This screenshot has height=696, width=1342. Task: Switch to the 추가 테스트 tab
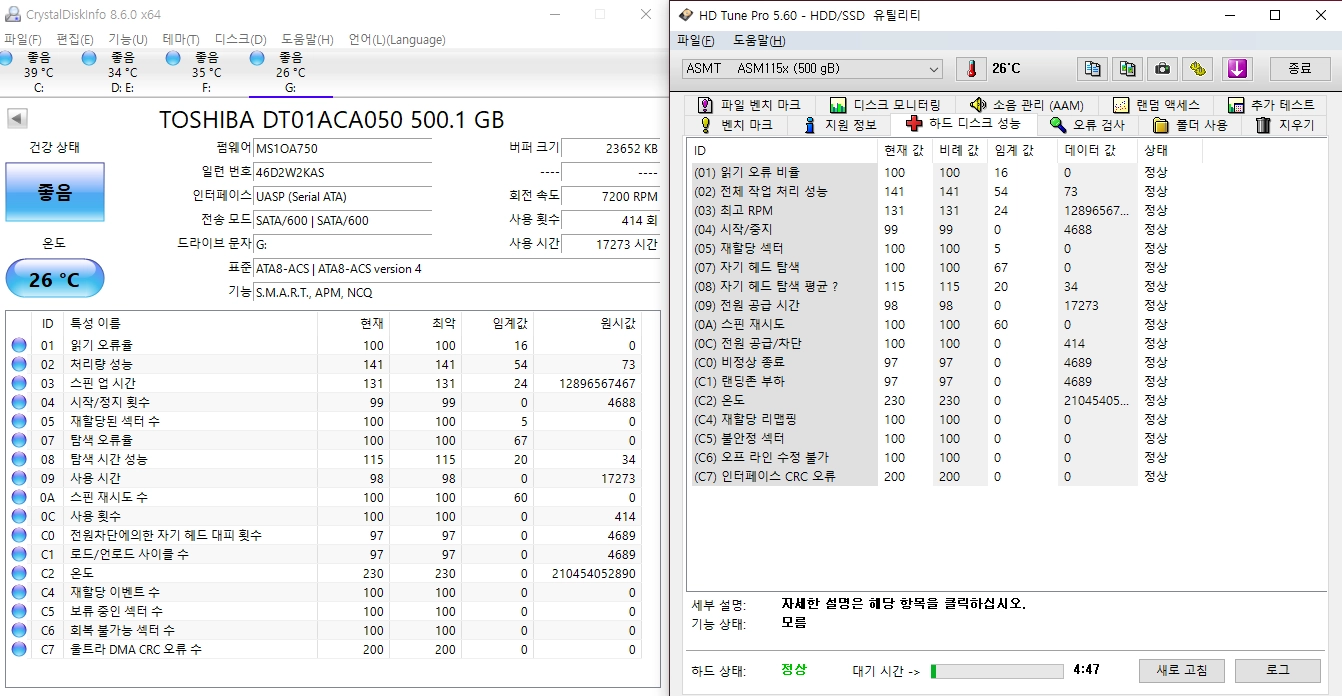tap(1269, 105)
